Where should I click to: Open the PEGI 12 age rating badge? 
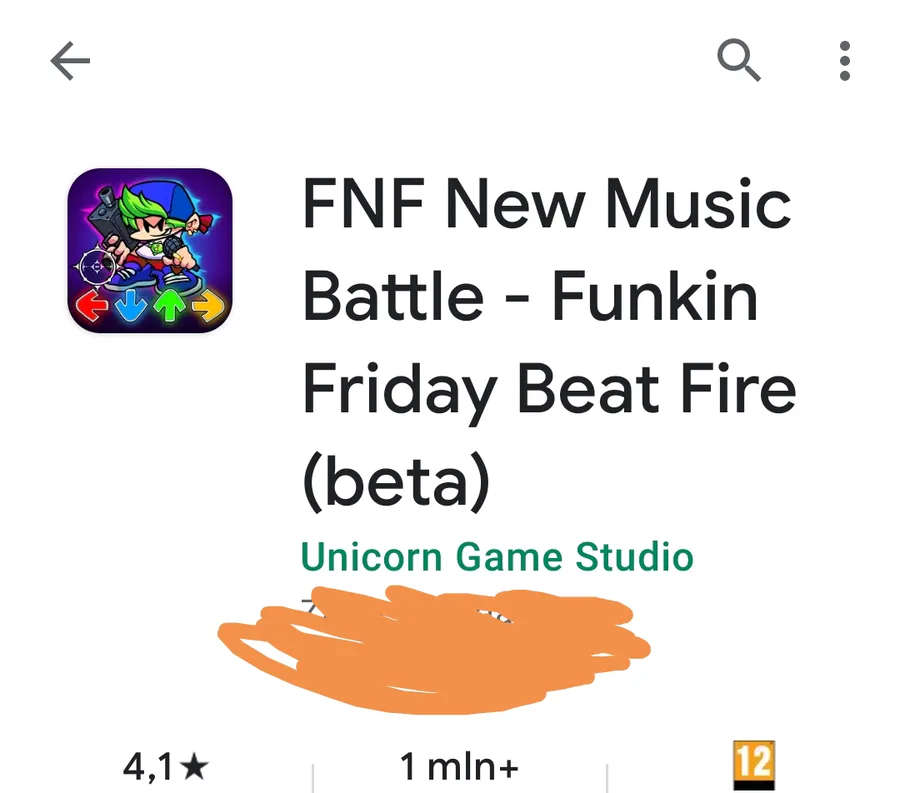point(754,765)
